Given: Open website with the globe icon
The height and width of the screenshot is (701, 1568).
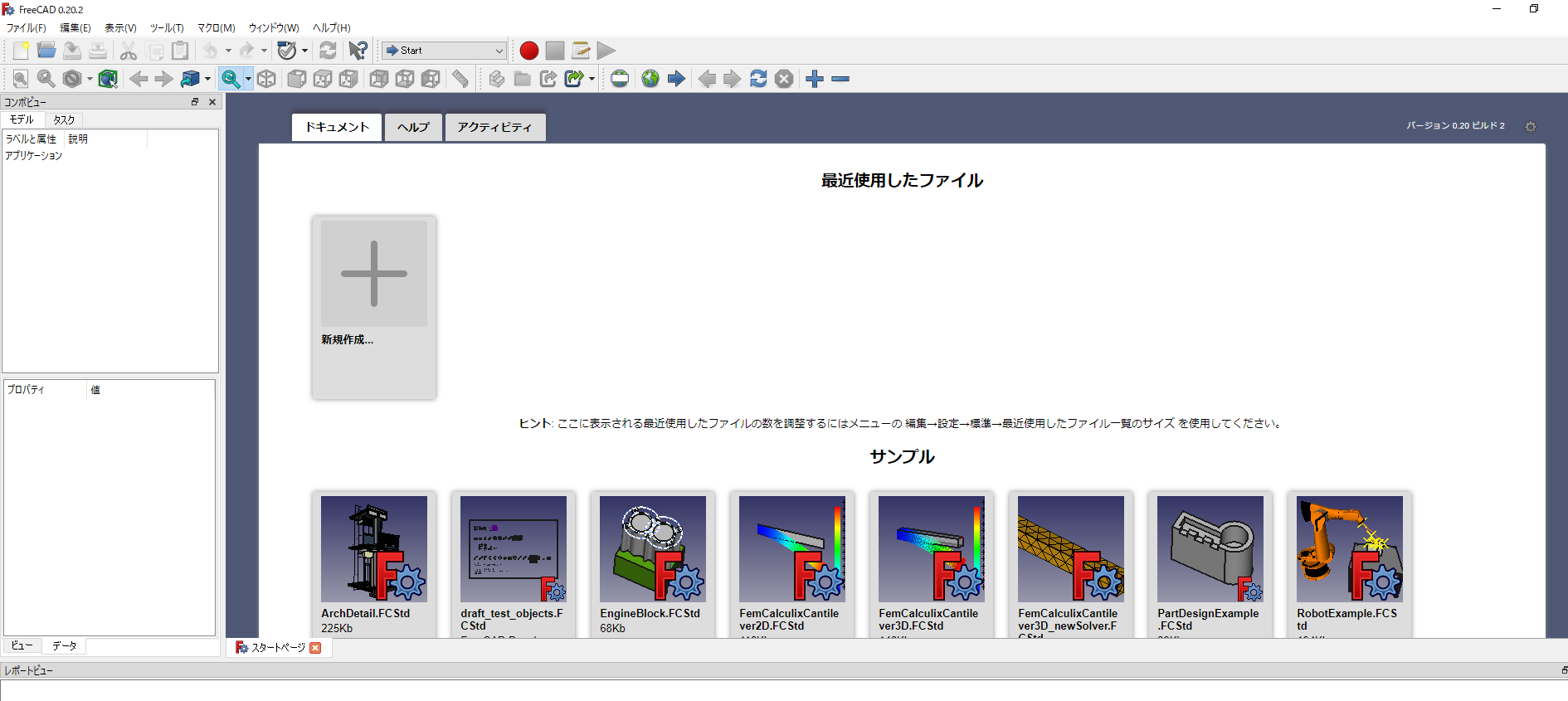Looking at the screenshot, I should coord(650,79).
